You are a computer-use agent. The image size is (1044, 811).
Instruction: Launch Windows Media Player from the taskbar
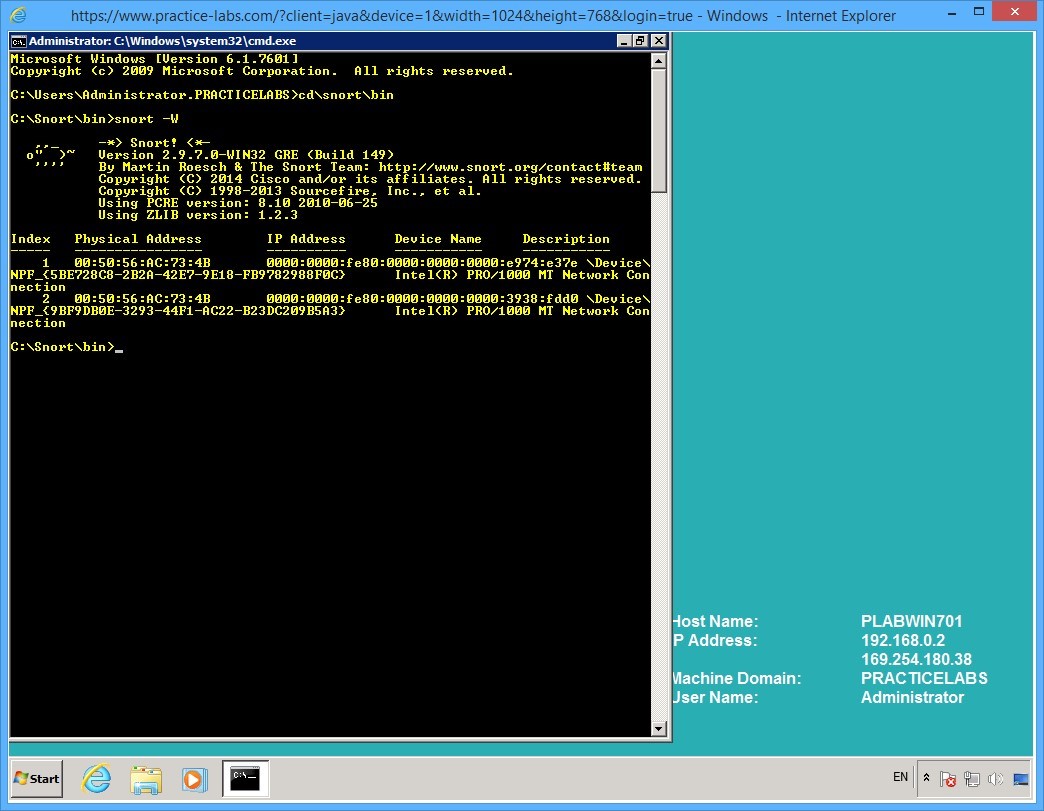(196, 779)
